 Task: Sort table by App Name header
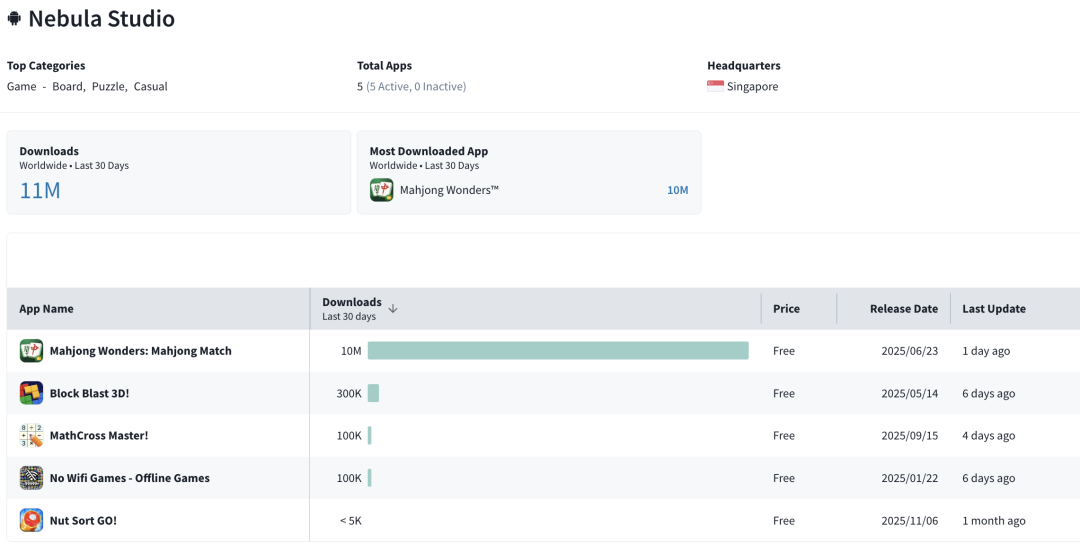coord(46,309)
